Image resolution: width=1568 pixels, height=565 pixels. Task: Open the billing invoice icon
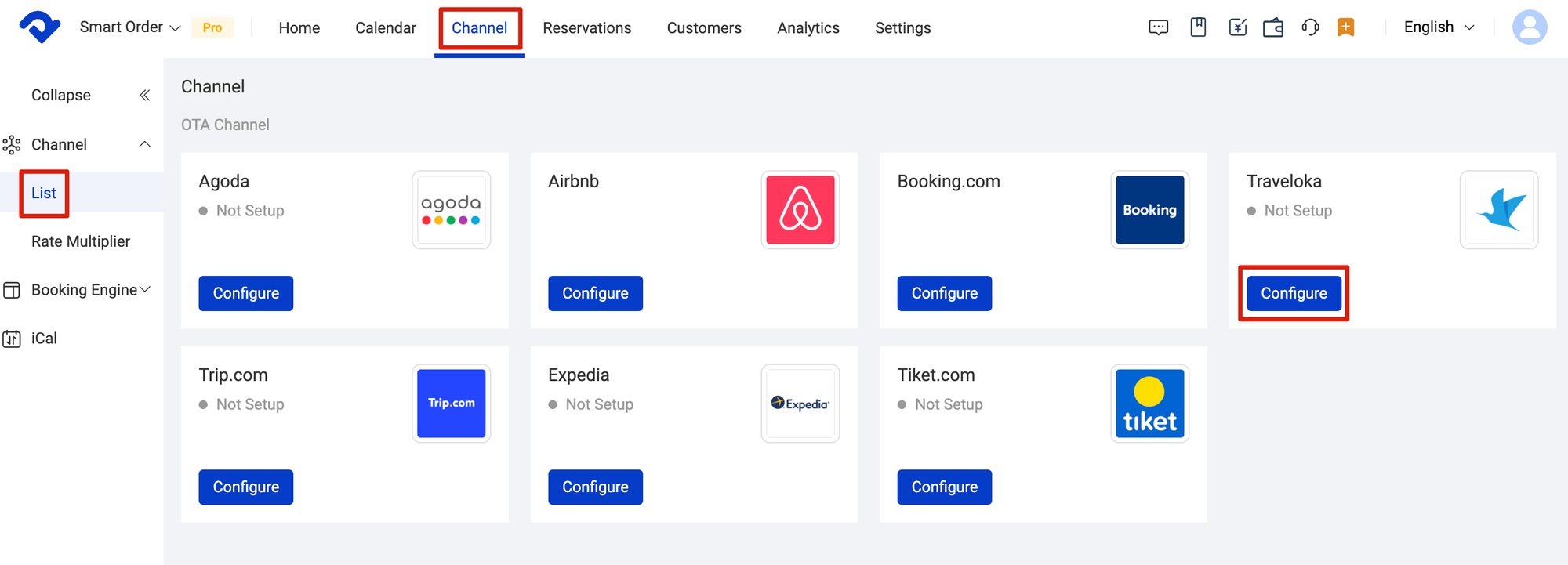click(1237, 27)
